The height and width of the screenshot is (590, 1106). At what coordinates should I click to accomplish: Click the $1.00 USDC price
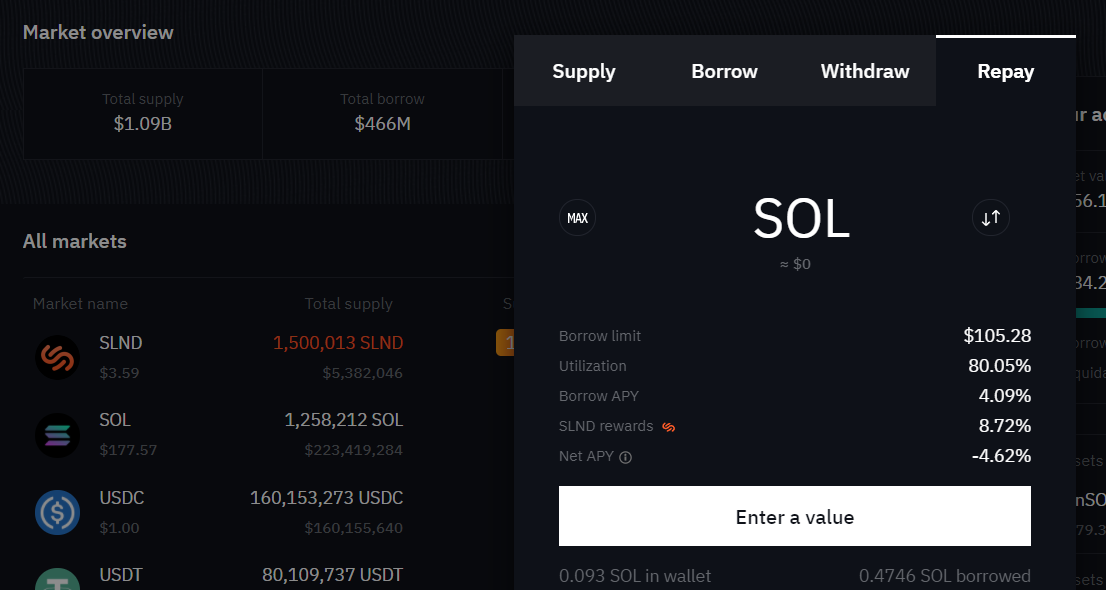(119, 528)
